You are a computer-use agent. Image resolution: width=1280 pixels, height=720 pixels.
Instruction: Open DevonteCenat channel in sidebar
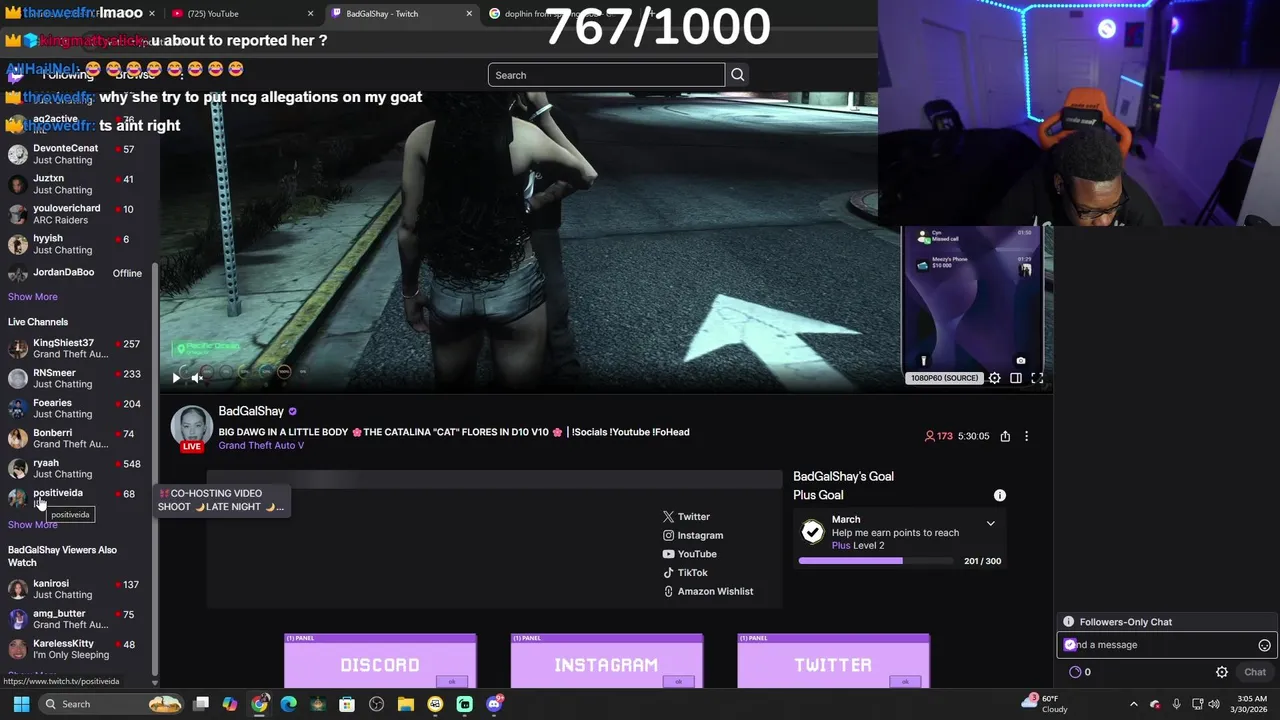coord(76,154)
